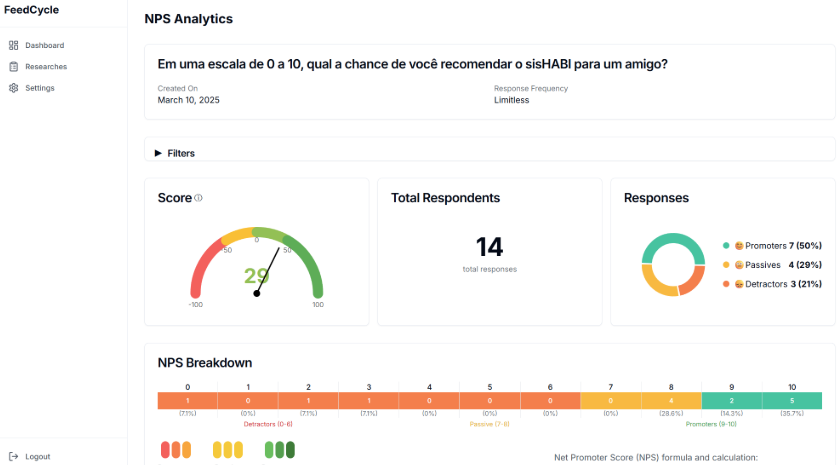
Task: Expand the Filters section
Action: 175,153
